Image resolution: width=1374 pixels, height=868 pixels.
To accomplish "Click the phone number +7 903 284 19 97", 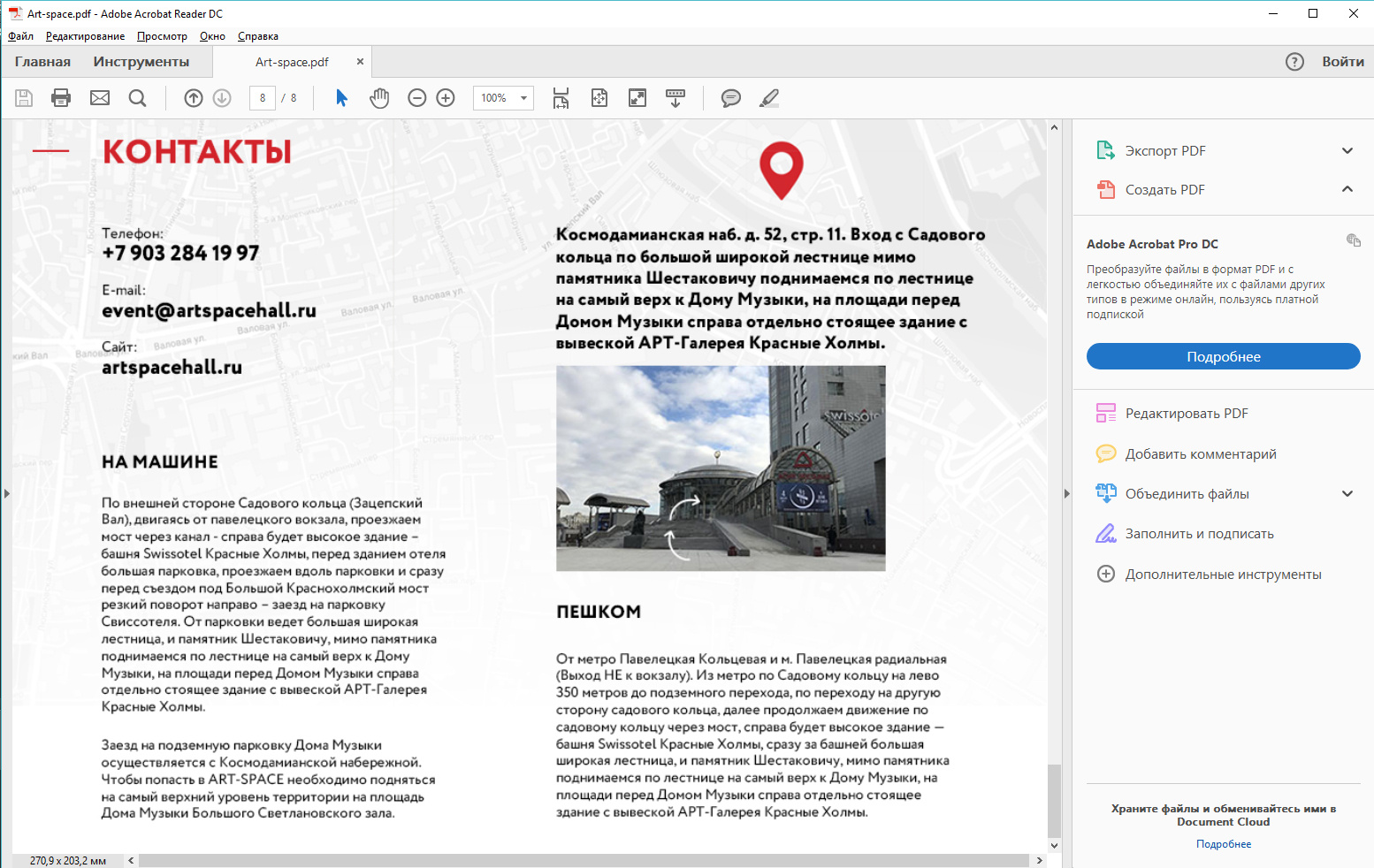I will pyautogui.click(x=180, y=253).
